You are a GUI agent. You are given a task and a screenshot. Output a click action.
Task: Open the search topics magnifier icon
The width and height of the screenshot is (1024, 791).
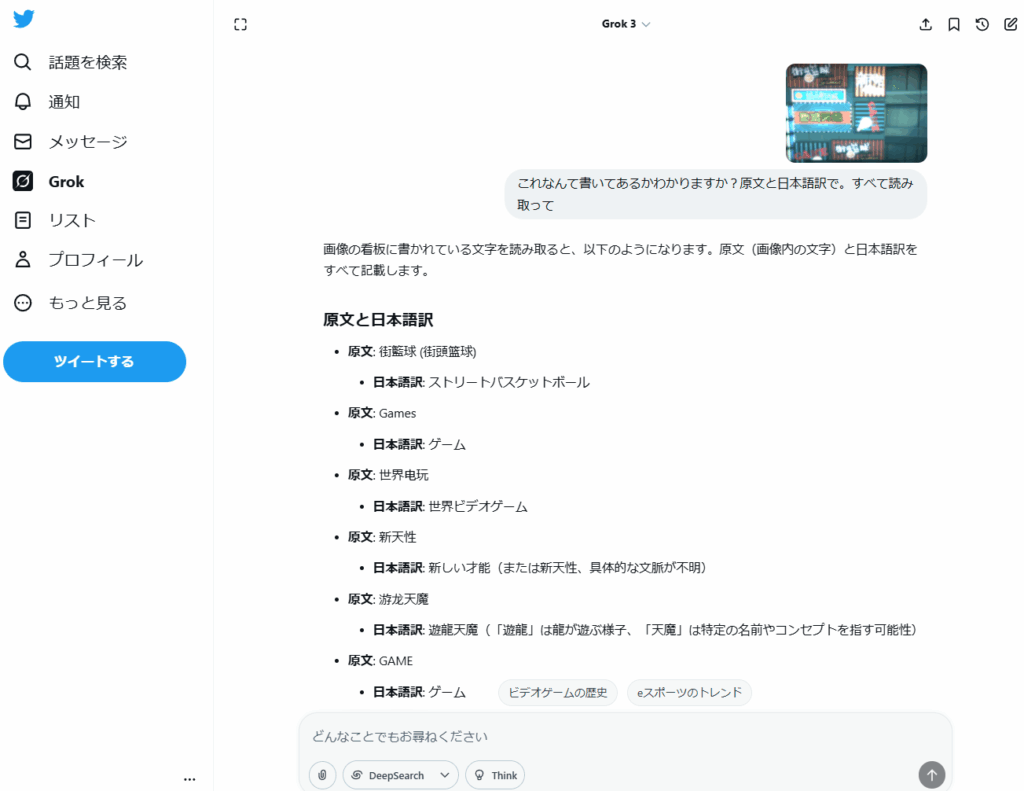coord(22,62)
